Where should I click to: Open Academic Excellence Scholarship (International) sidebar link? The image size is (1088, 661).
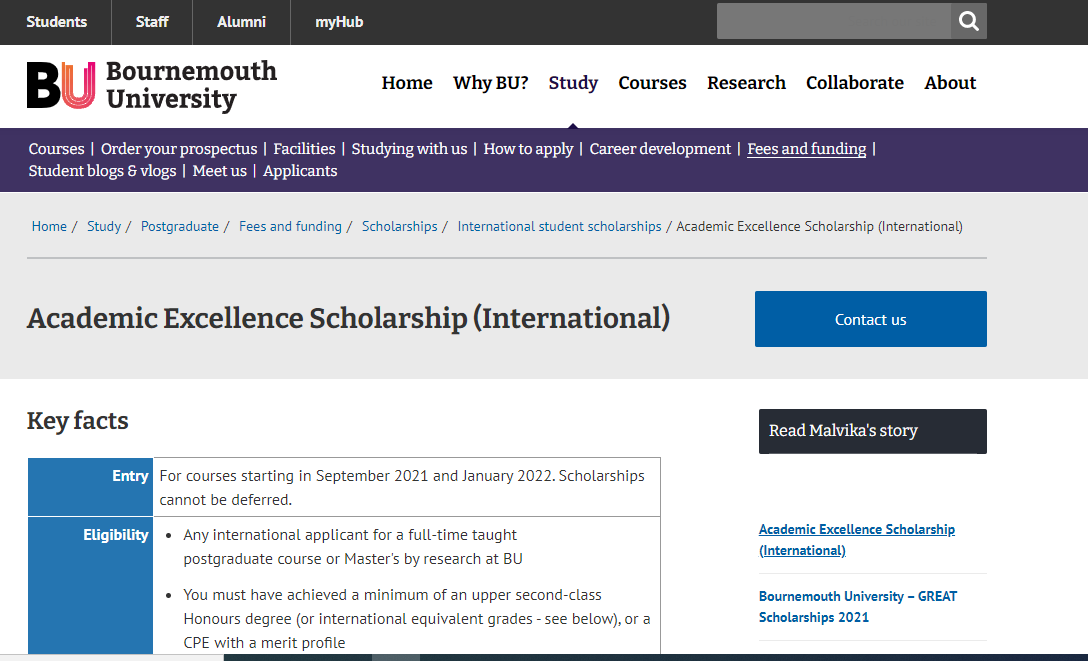(x=856, y=540)
